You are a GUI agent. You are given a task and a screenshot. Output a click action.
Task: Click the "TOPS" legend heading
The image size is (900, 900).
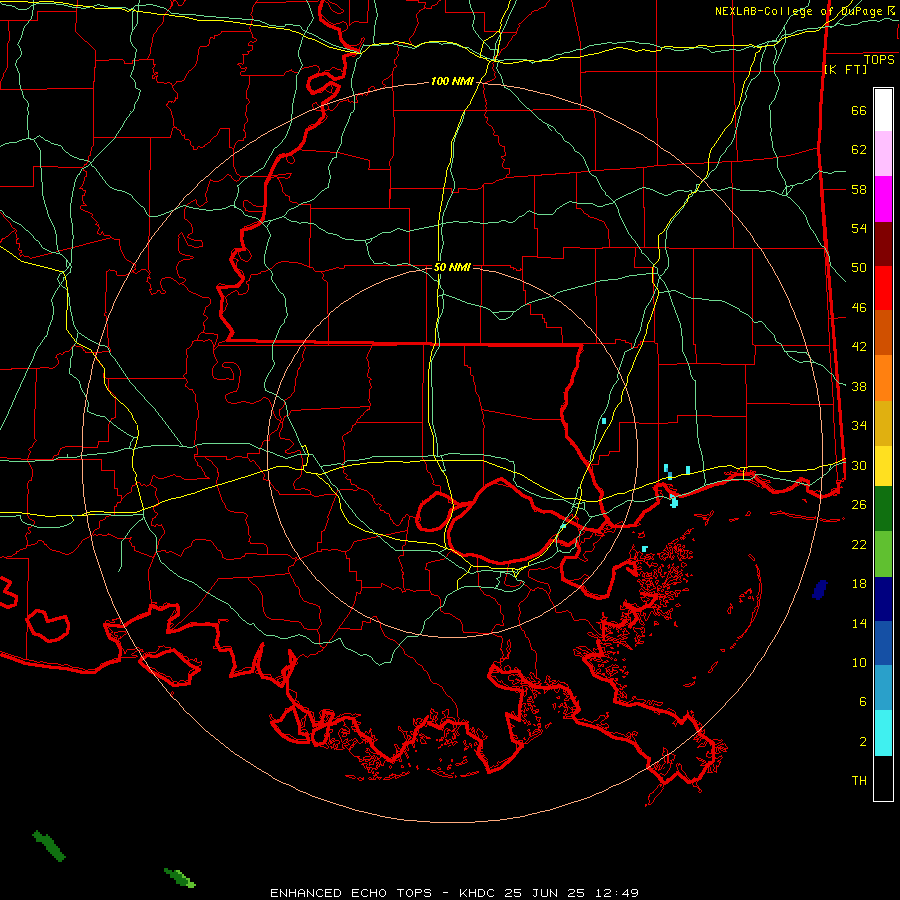(879, 59)
